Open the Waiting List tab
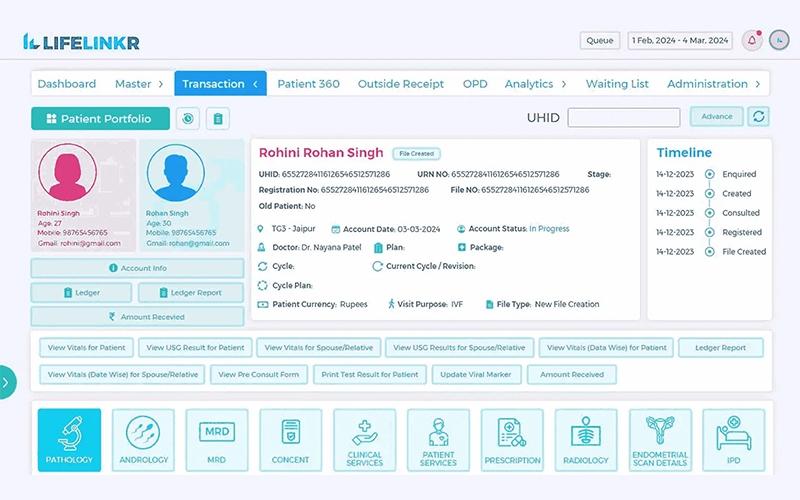Viewport: 800px width, 500px height. pyautogui.click(x=617, y=84)
